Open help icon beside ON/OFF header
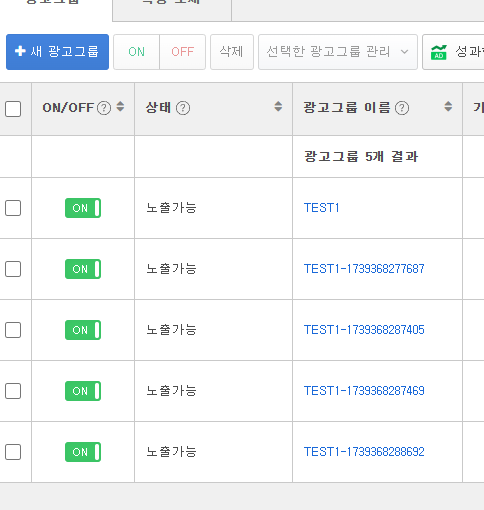 point(104,108)
